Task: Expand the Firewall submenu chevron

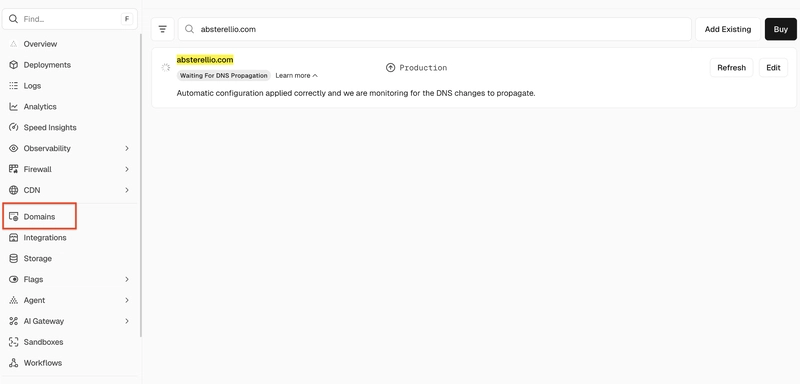Action: click(127, 169)
